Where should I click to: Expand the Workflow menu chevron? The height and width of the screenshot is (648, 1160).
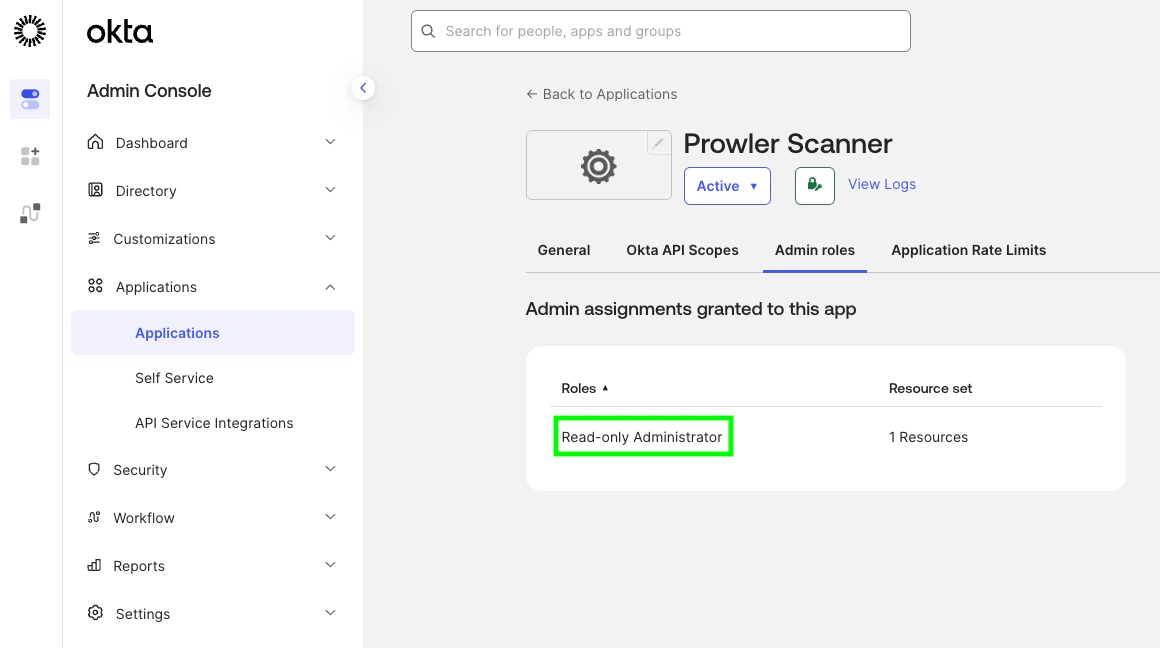coord(331,517)
